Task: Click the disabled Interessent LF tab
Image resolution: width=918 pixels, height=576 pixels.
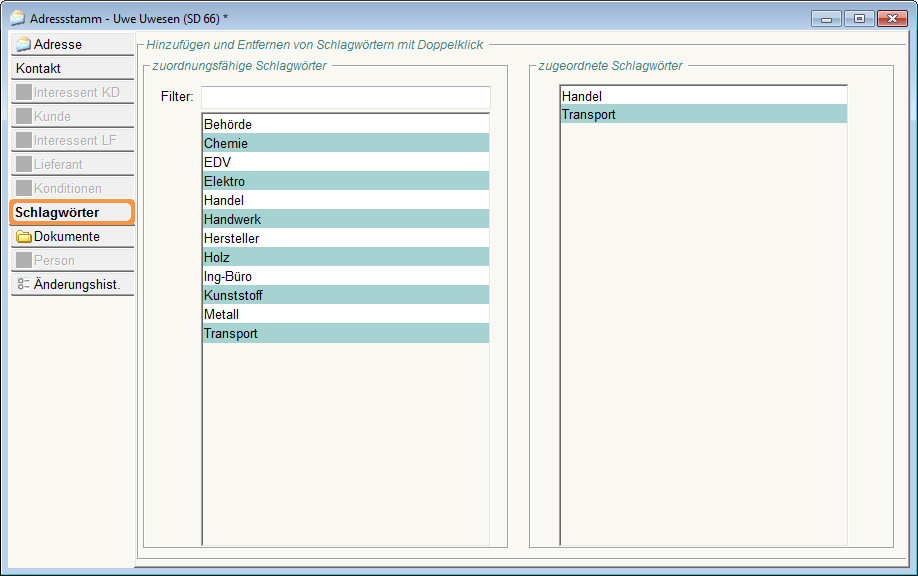Action: [72, 140]
